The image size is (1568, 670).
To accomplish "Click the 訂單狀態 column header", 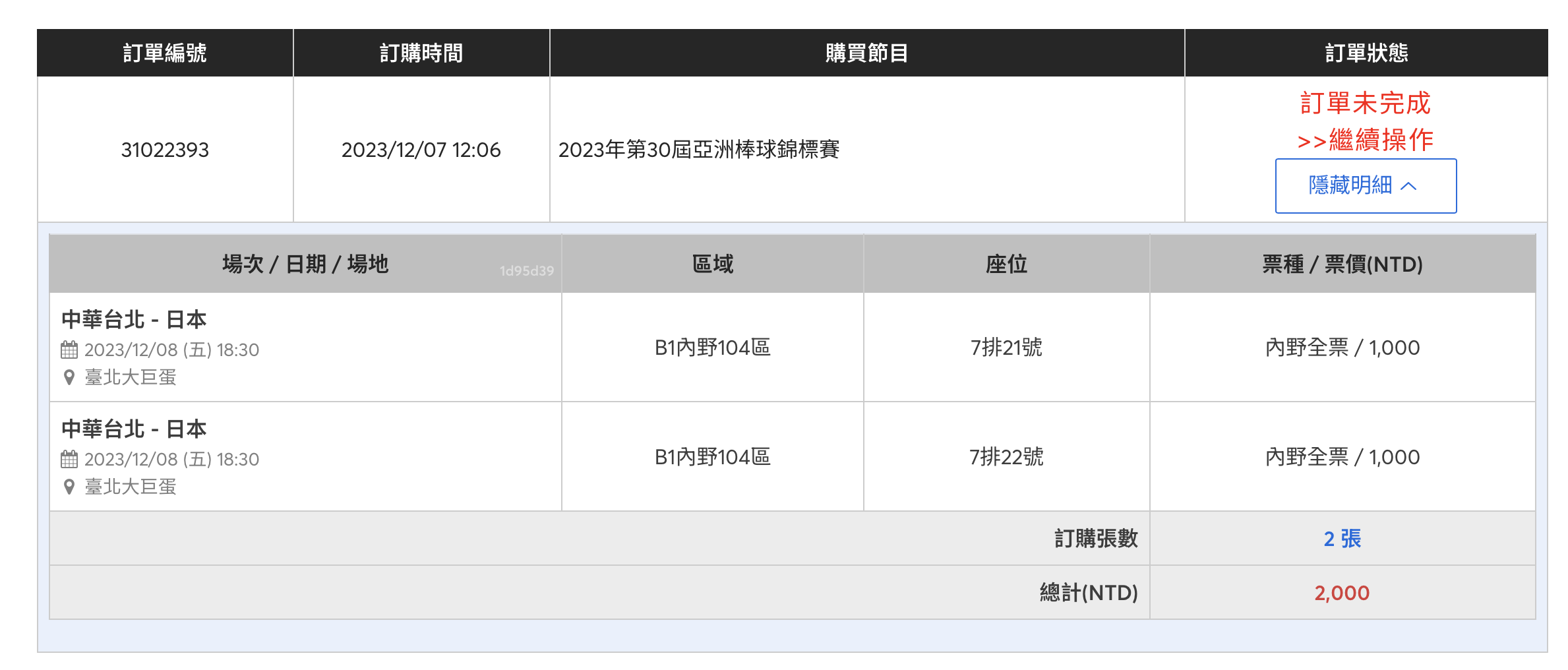I will [1366, 53].
